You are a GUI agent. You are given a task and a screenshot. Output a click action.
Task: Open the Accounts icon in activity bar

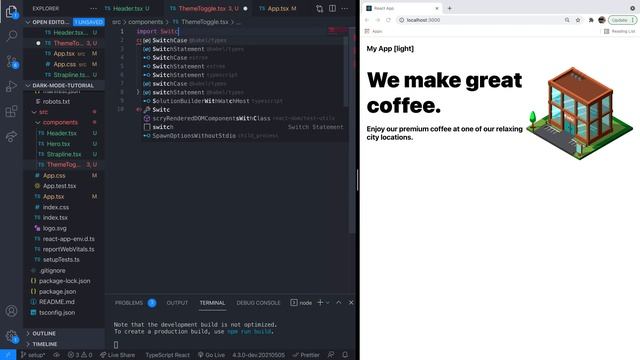pos(11,311)
